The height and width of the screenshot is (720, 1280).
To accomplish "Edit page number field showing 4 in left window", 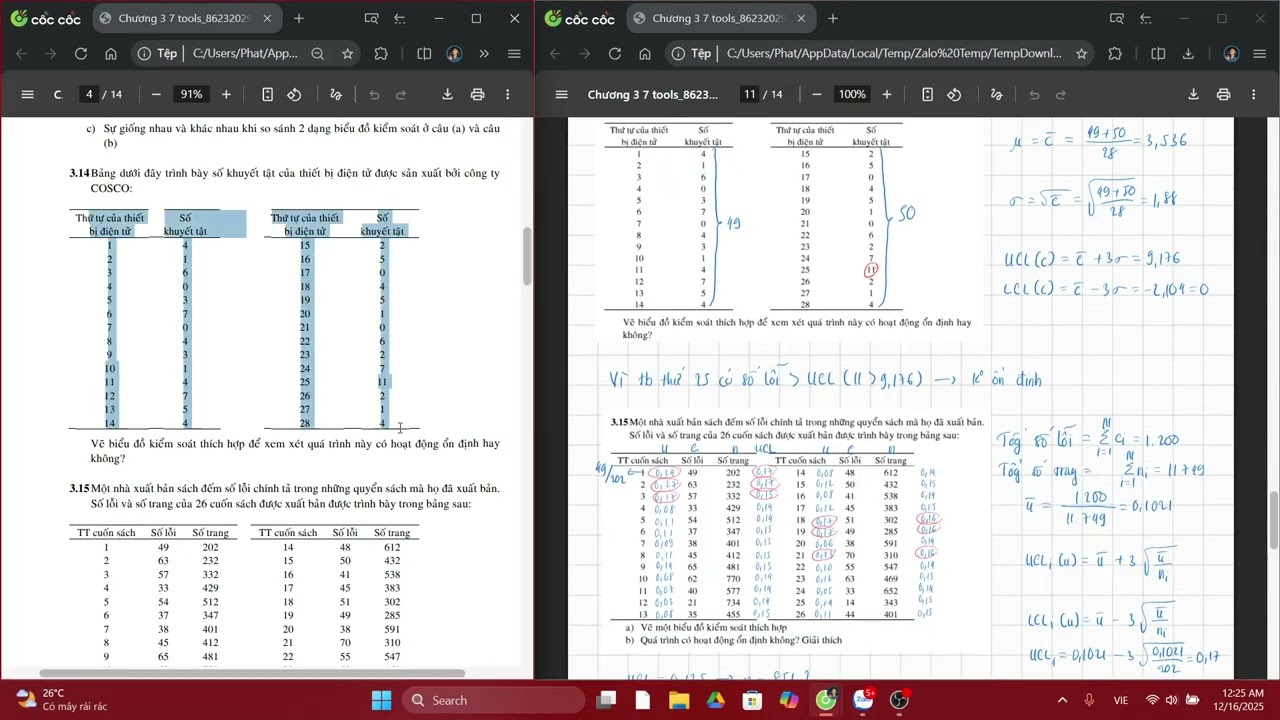I will coord(89,94).
